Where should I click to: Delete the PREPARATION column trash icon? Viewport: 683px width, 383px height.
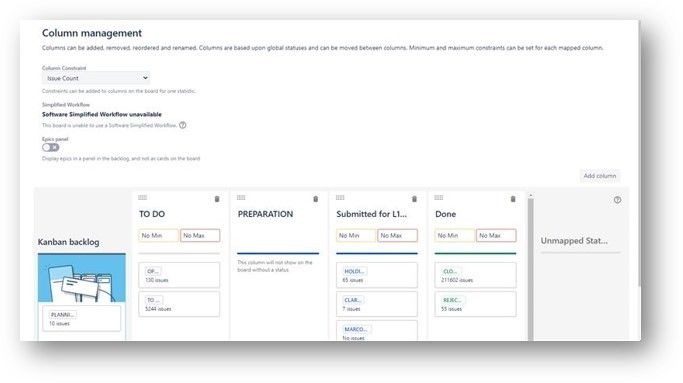[315, 199]
